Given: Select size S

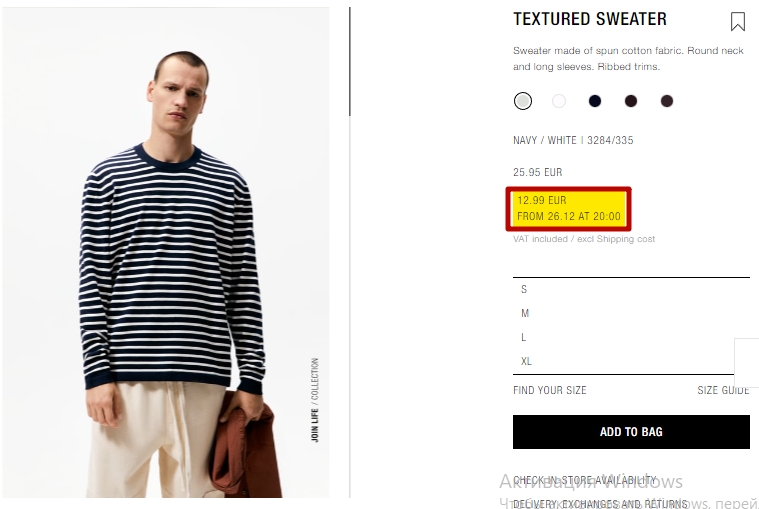Looking at the screenshot, I should (x=631, y=289).
